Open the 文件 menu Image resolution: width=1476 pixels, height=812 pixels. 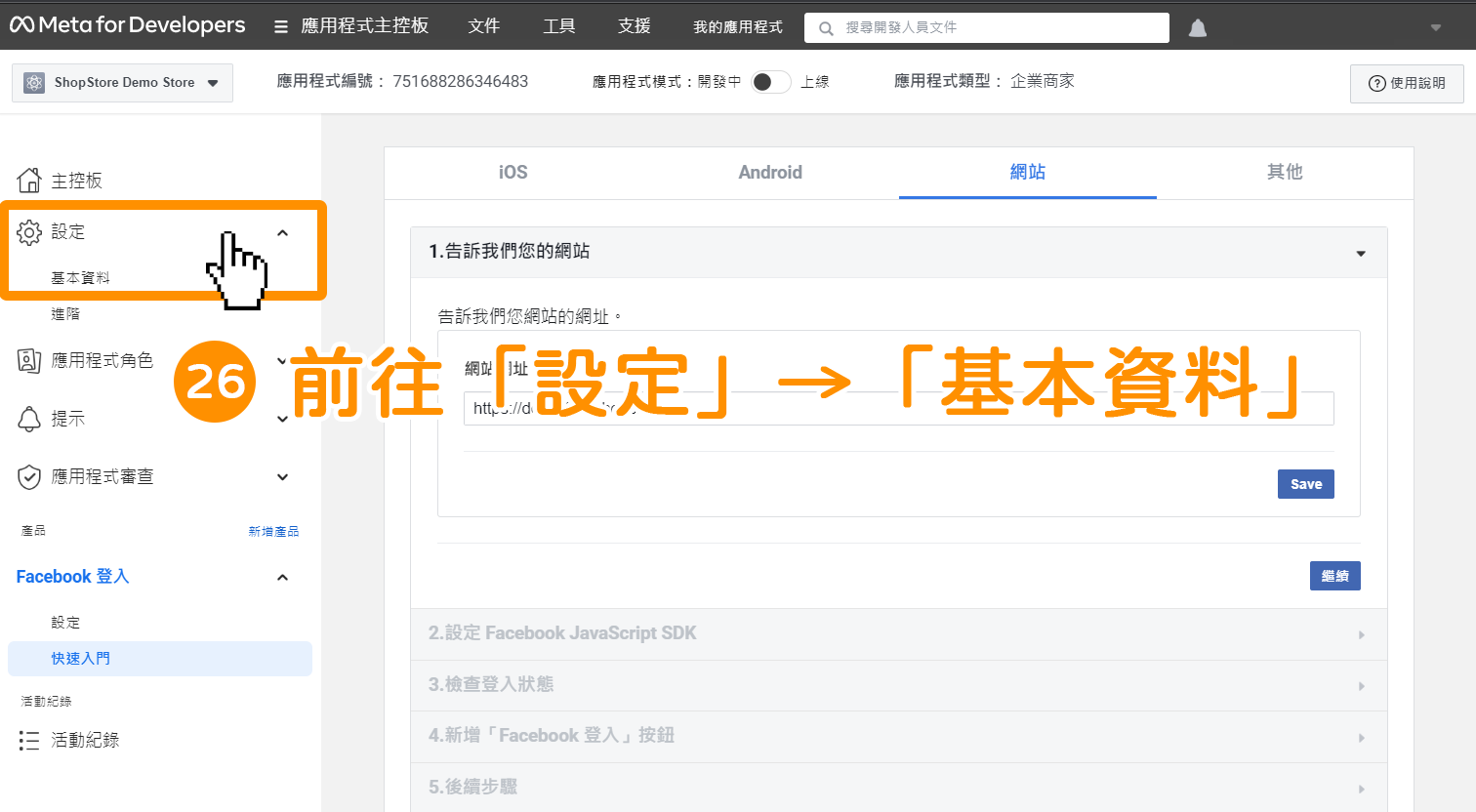(x=484, y=26)
